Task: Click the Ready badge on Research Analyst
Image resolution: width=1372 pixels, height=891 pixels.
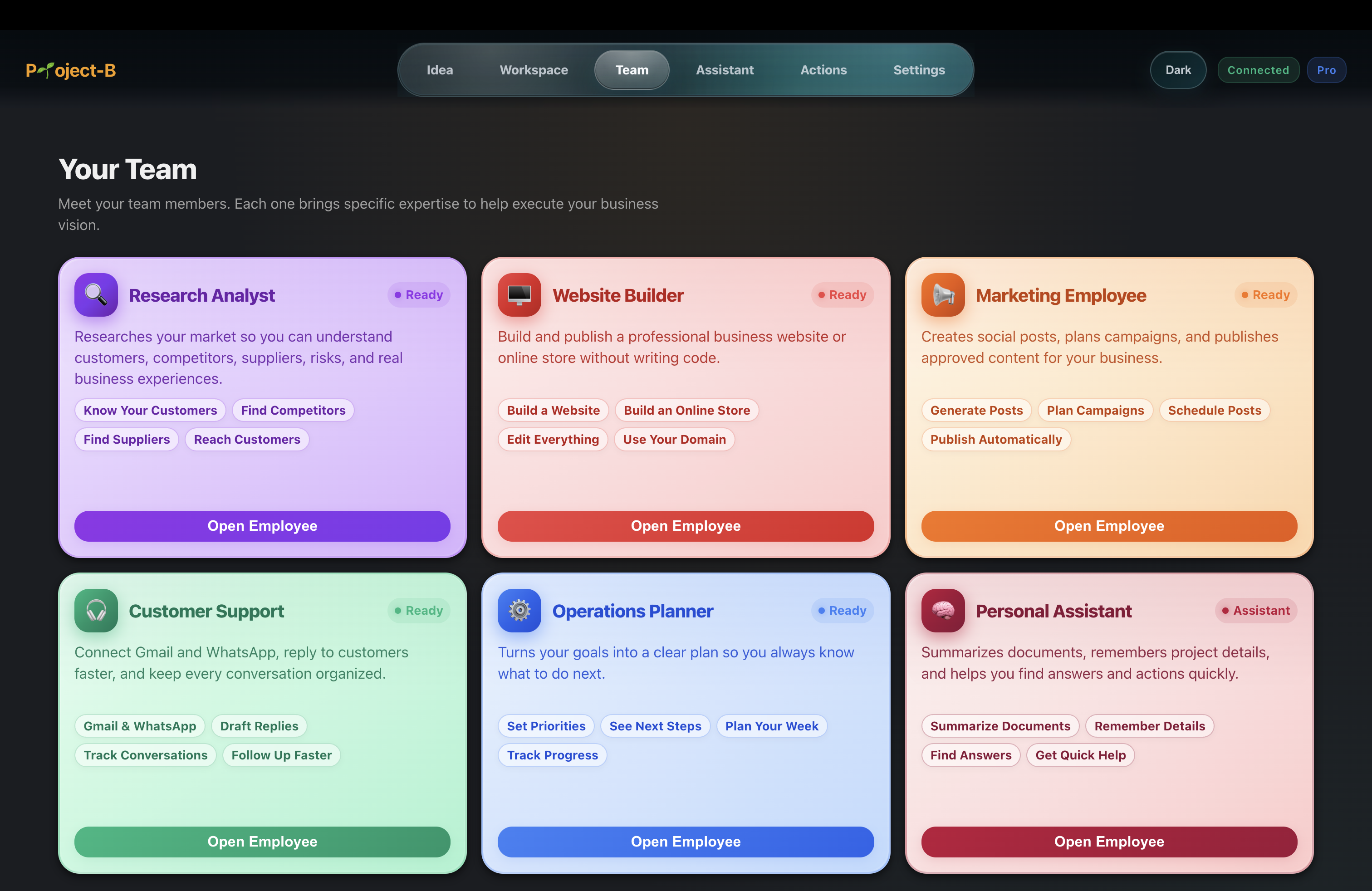Action: click(x=418, y=294)
